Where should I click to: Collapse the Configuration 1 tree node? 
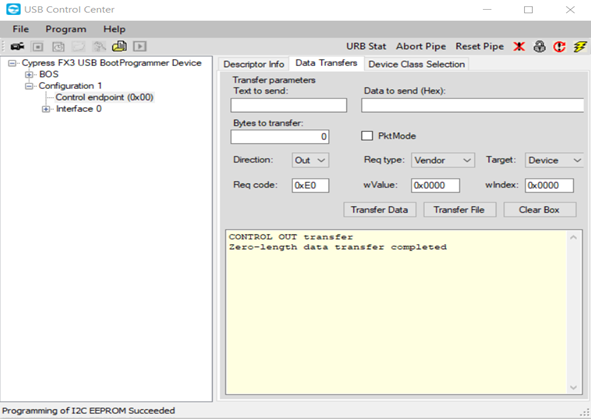pyautogui.click(x=29, y=86)
